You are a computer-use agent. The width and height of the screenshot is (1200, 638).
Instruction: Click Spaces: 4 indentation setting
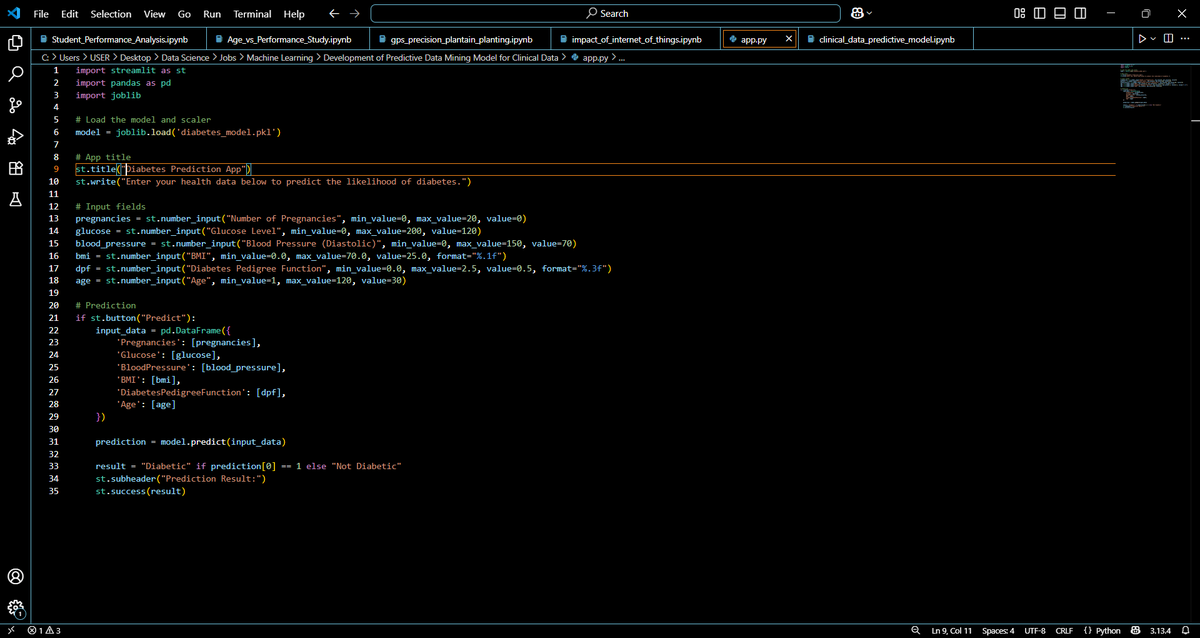point(998,631)
